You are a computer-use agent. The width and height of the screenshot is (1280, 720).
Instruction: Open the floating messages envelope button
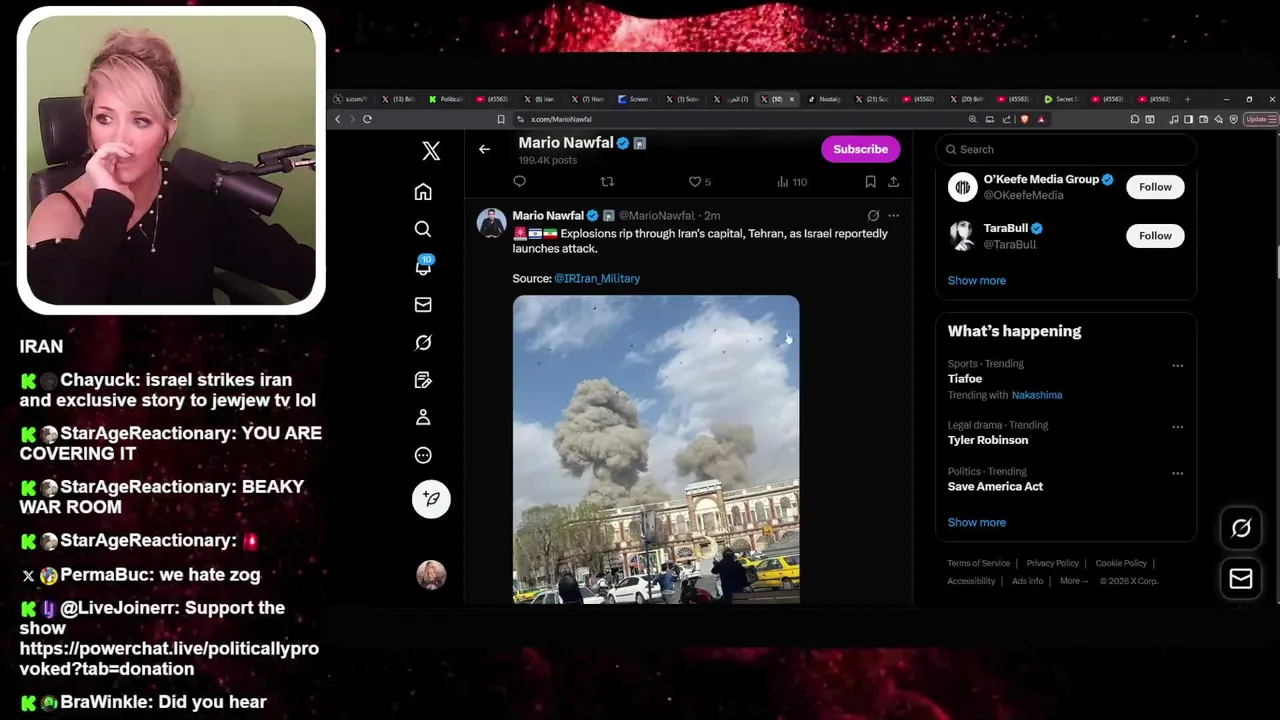coord(1241,579)
